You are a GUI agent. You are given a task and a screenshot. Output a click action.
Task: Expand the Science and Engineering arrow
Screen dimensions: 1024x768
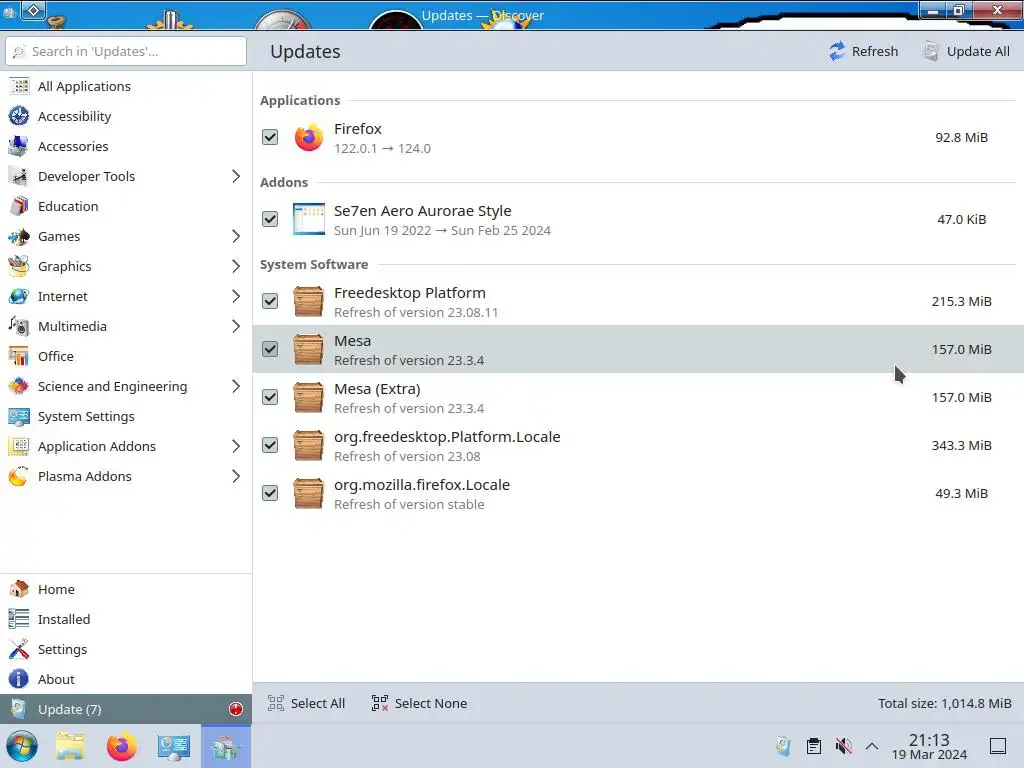coord(236,387)
